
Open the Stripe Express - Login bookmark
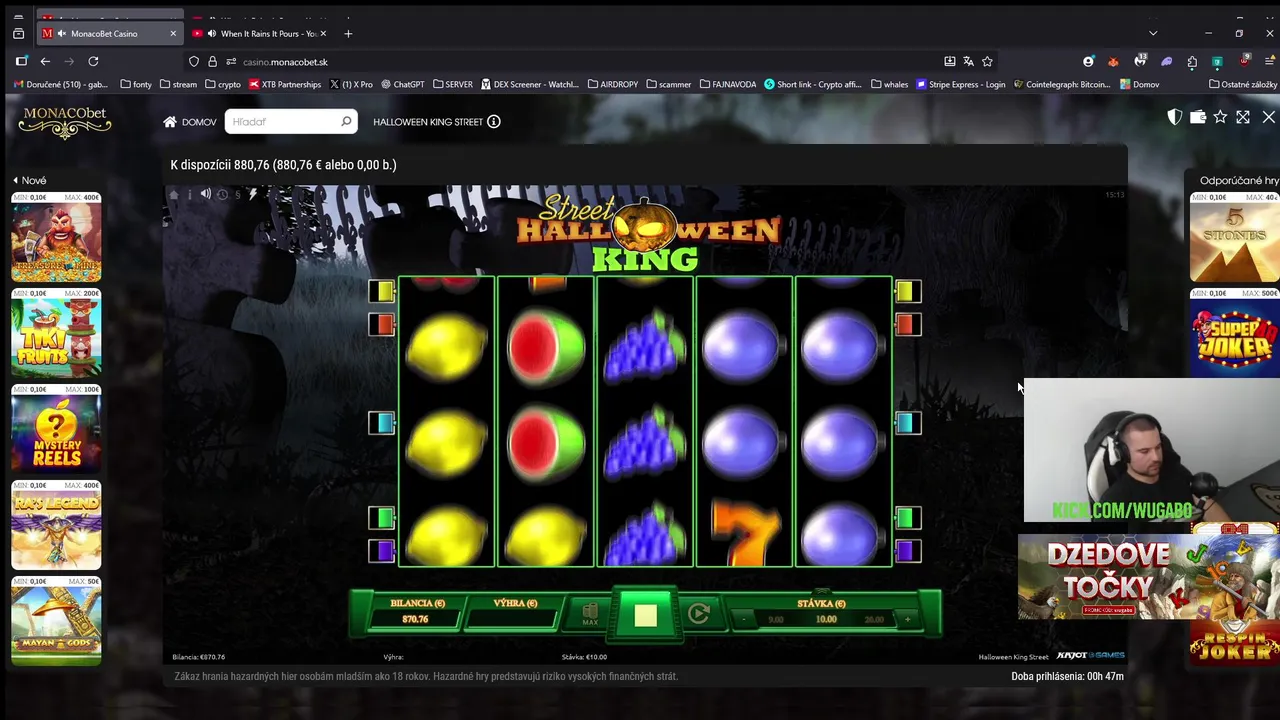point(960,84)
